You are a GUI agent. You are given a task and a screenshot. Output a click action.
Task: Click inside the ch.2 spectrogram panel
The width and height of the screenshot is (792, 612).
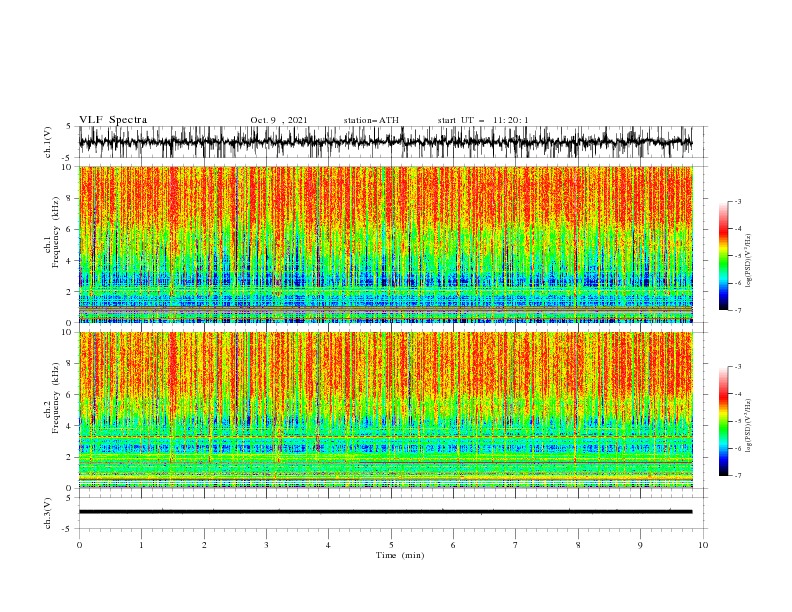[385, 410]
